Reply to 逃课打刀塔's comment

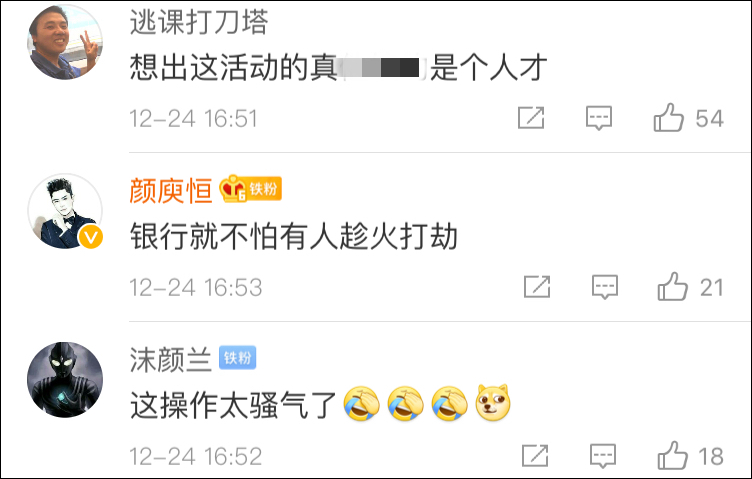click(x=599, y=118)
